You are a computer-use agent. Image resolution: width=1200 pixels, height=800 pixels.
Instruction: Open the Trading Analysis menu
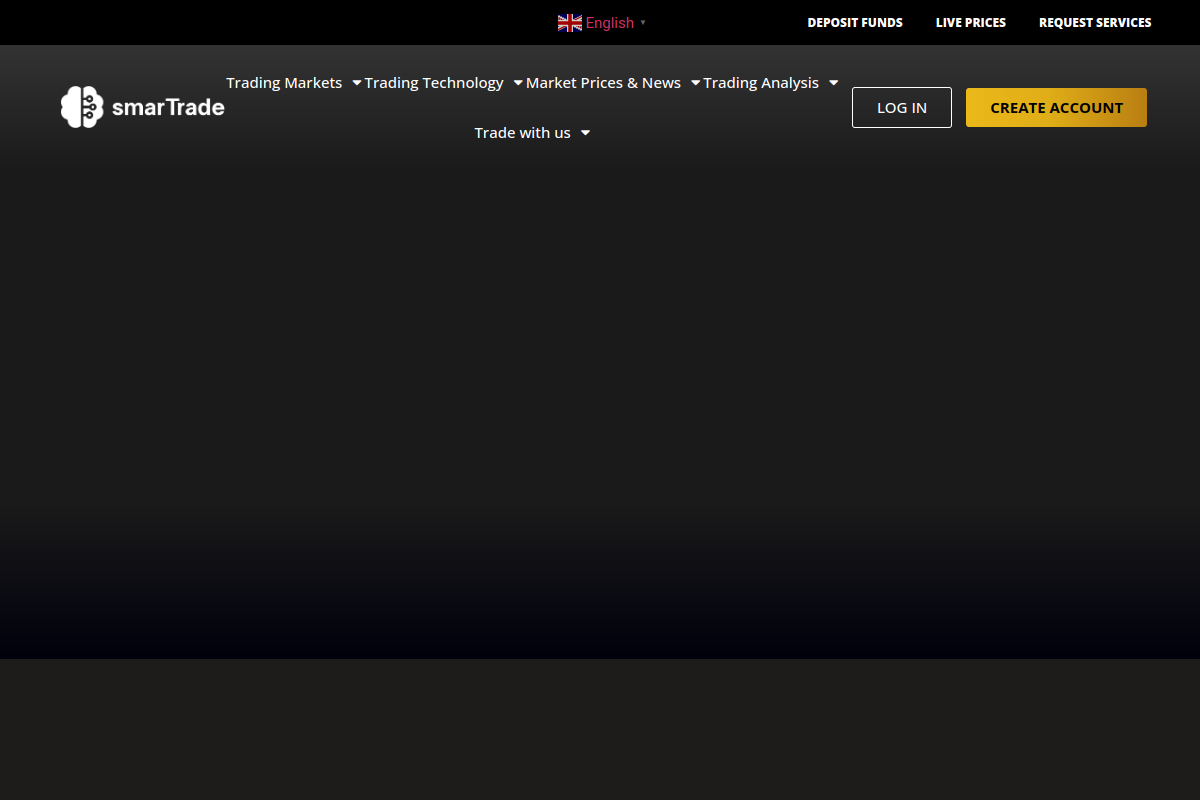point(761,83)
